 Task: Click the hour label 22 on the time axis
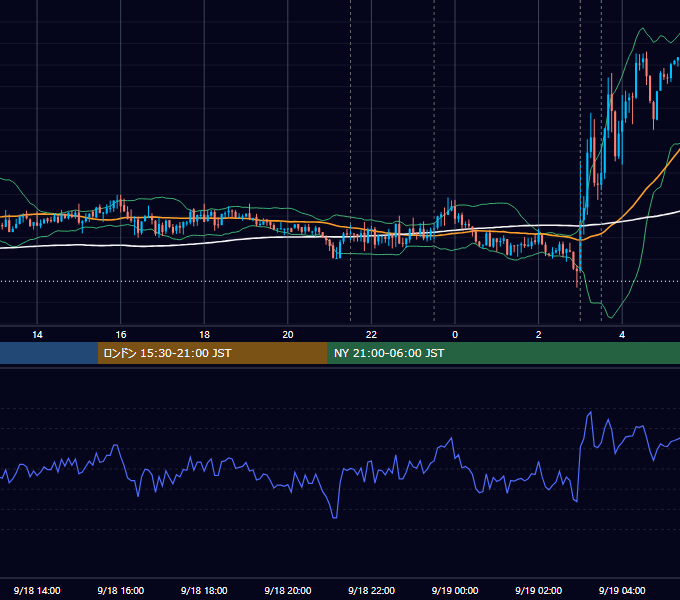371,335
